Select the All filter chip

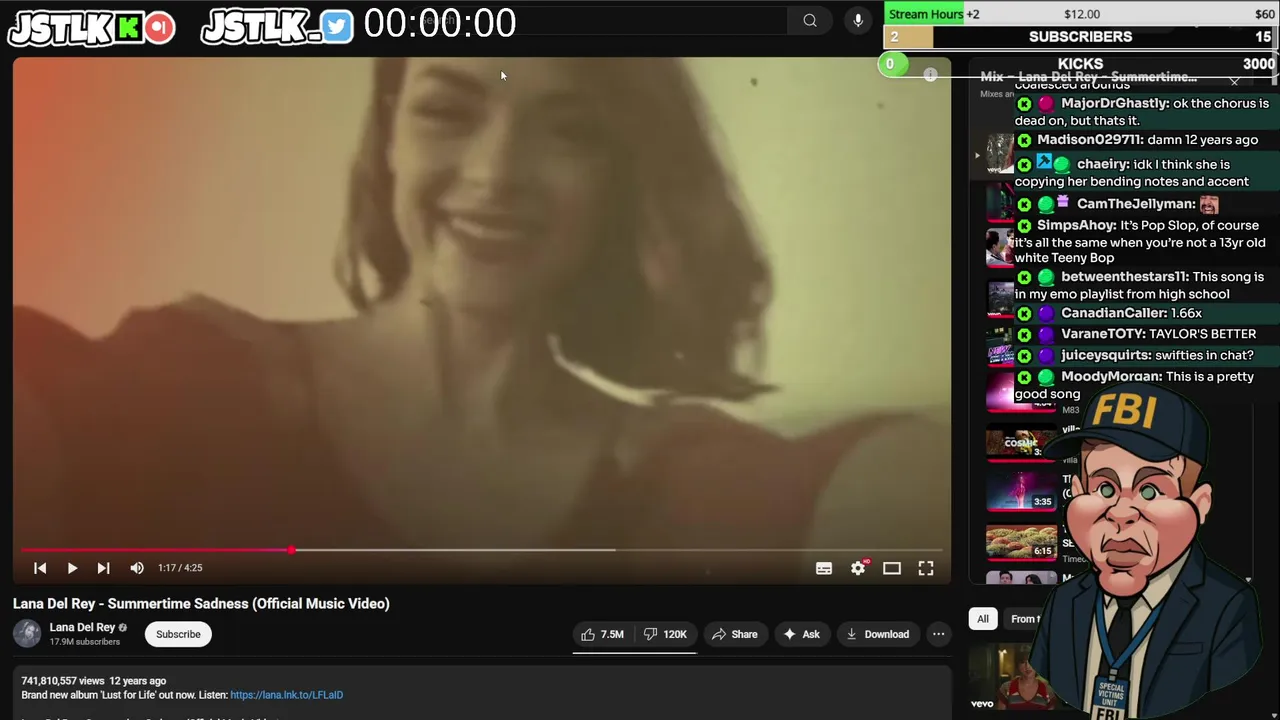983,619
